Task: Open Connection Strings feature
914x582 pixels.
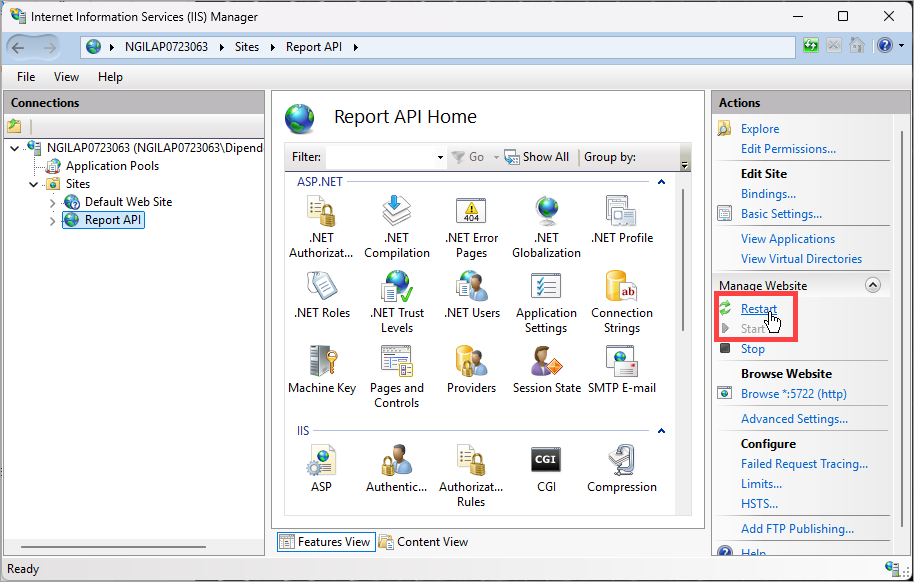Action: [x=621, y=302]
